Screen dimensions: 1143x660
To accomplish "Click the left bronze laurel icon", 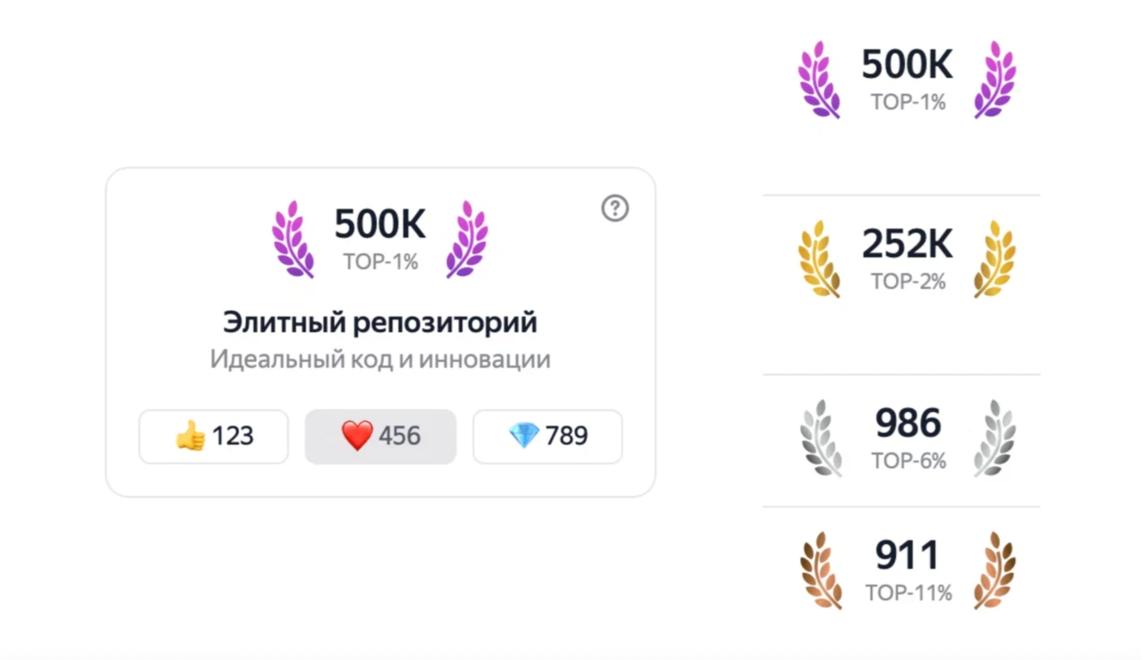I will [x=820, y=569].
